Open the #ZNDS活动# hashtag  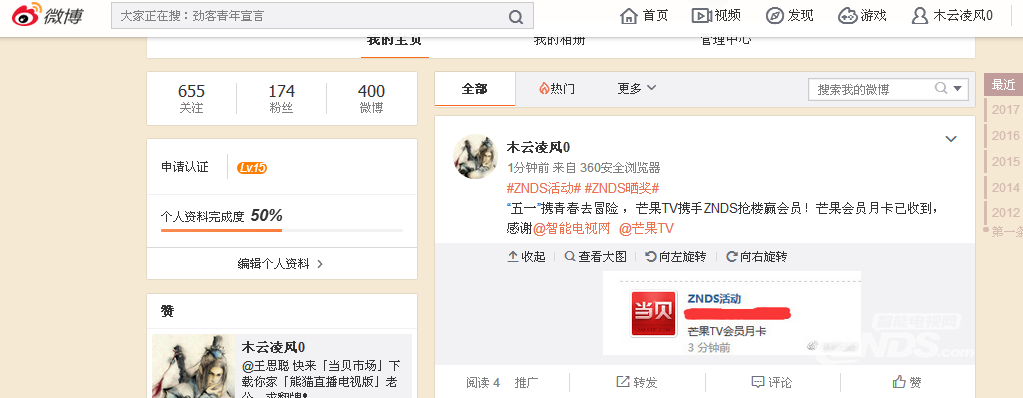tap(543, 188)
